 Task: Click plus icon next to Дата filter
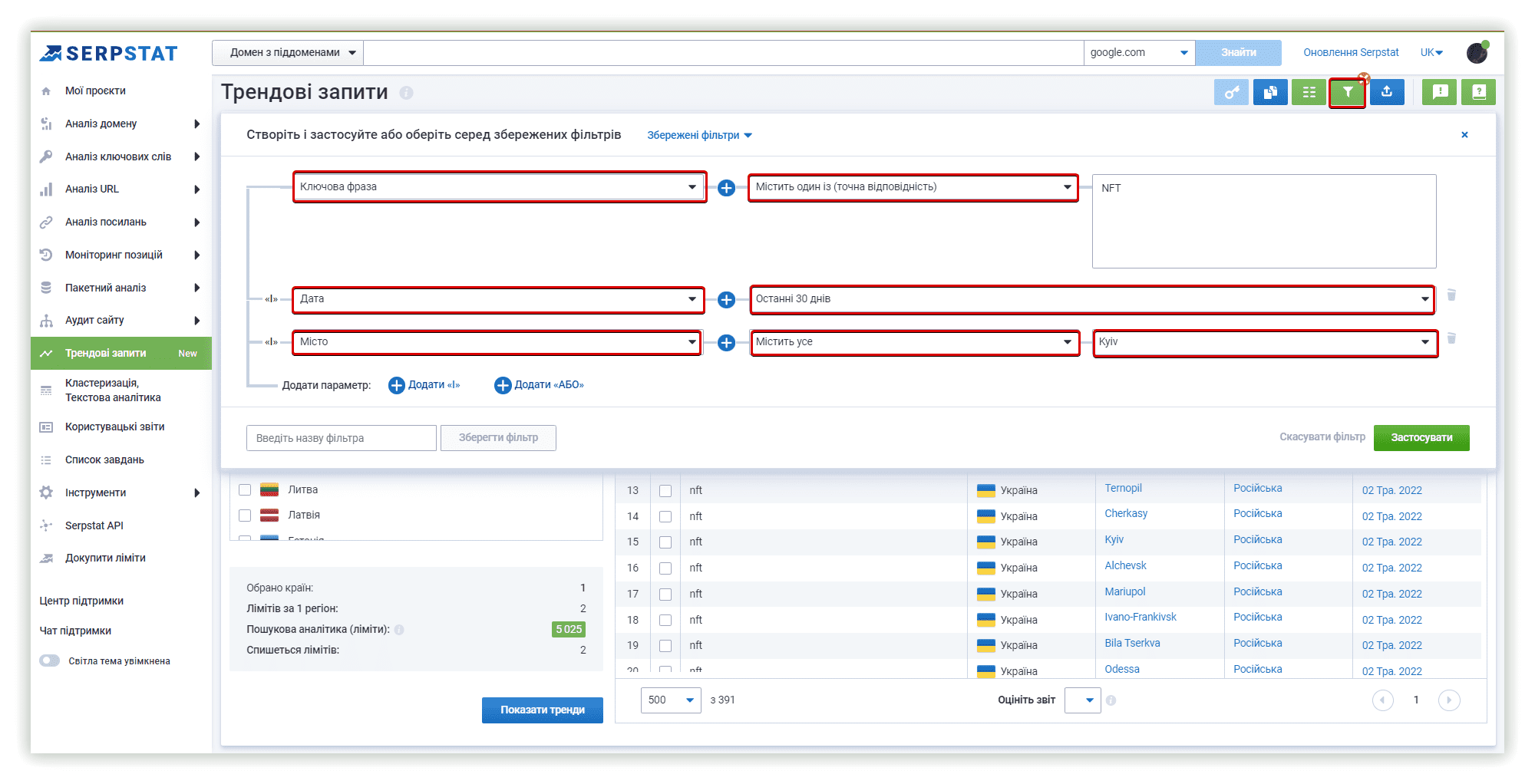(726, 299)
